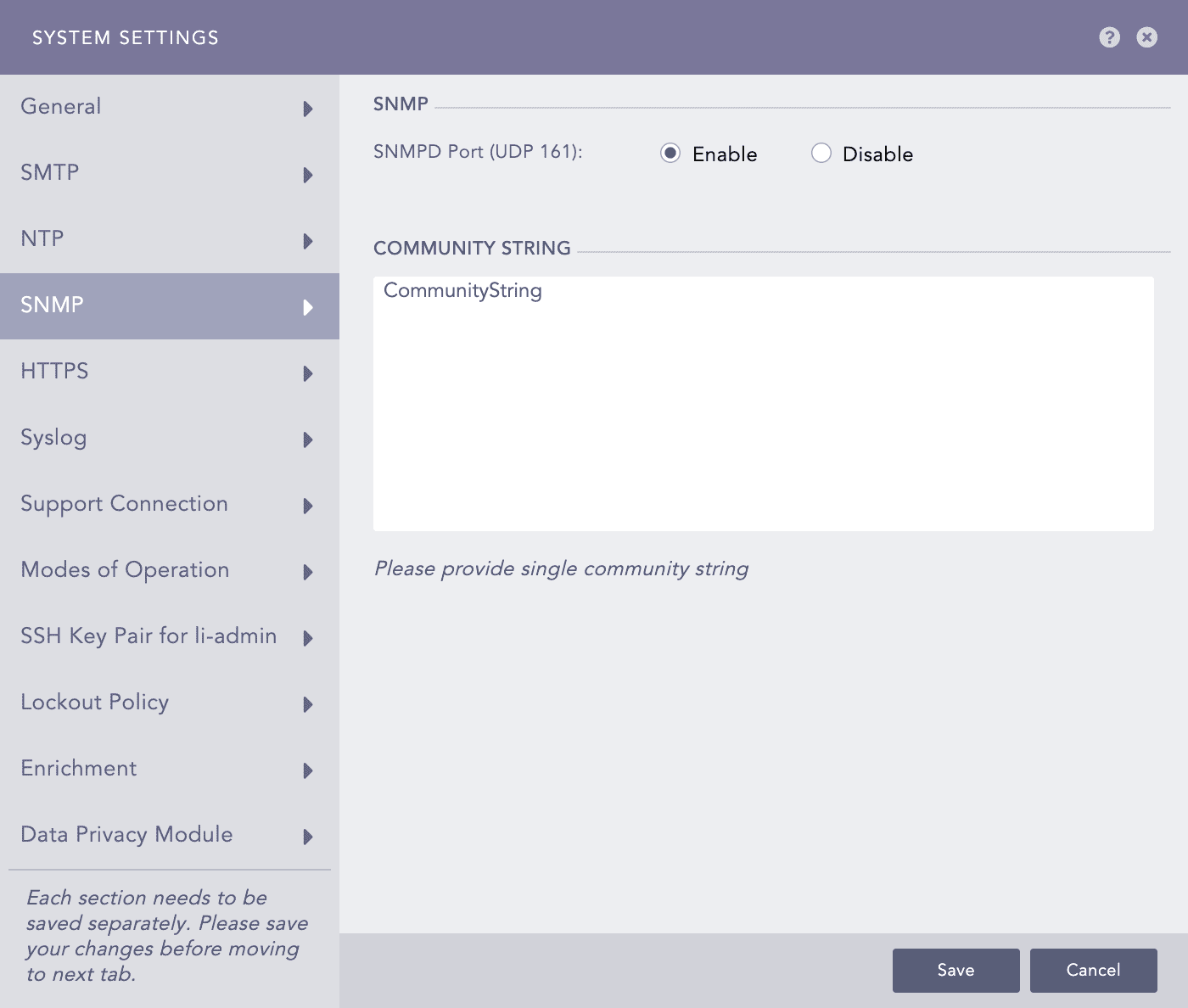Open the help icon in the title bar

1109,37
